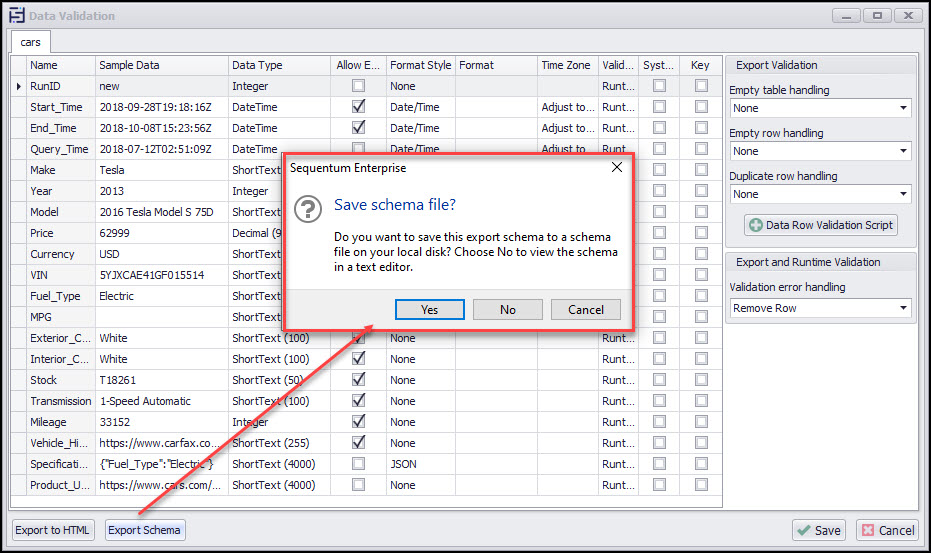Choose No to view schema in editor
931x553 pixels.
pos(508,309)
